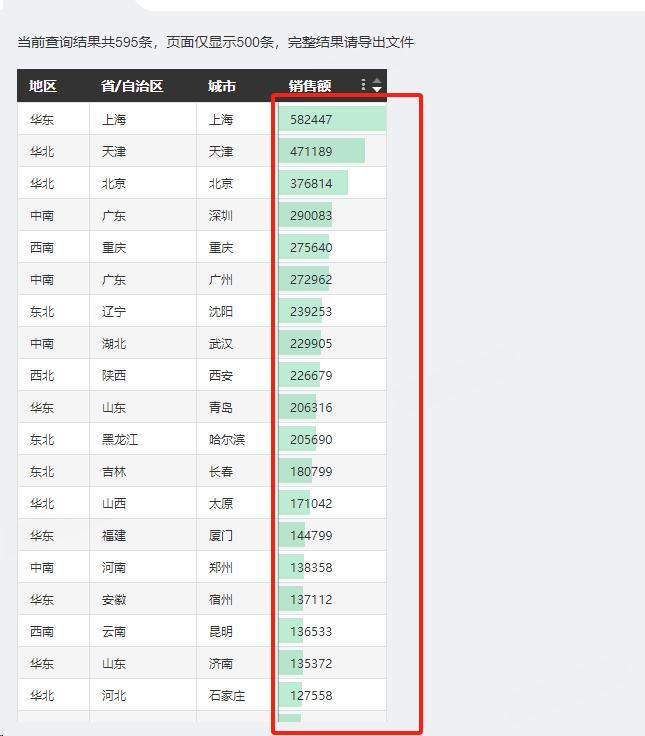The width and height of the screenshot is (645, 736).
Task: Click the 哈尔滨 city cell
Action: 227,439
